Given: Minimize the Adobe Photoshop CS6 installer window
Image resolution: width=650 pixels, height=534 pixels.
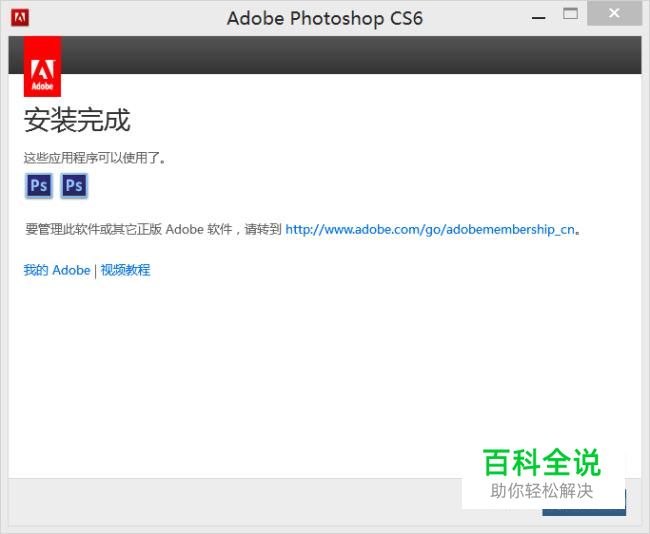Looking at the screenshot, I should (x=538, y=18).
